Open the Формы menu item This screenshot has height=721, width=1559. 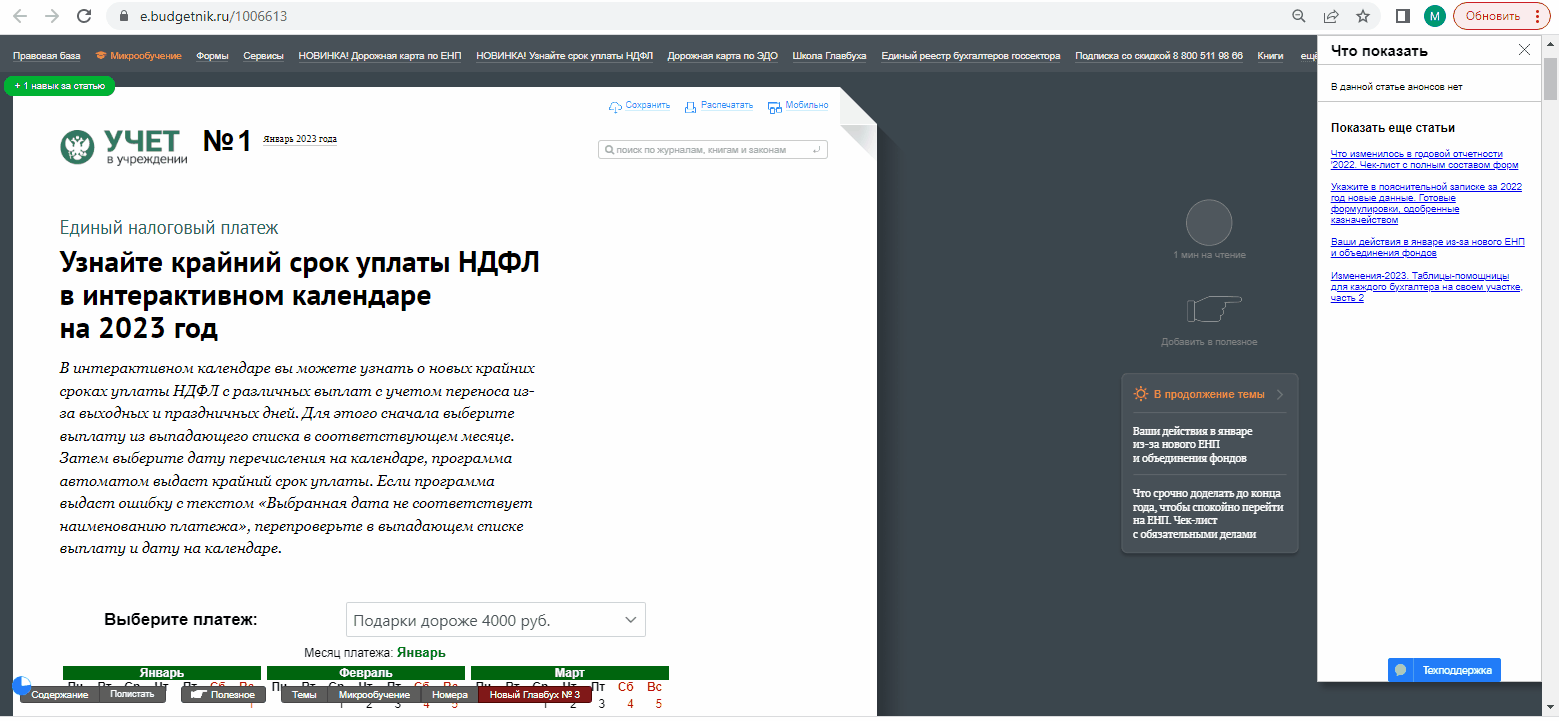[x=212, y=56]
